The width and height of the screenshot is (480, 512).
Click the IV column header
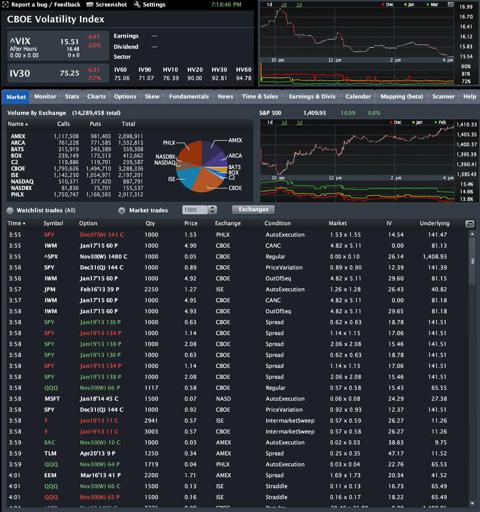(x=389, y=223)
